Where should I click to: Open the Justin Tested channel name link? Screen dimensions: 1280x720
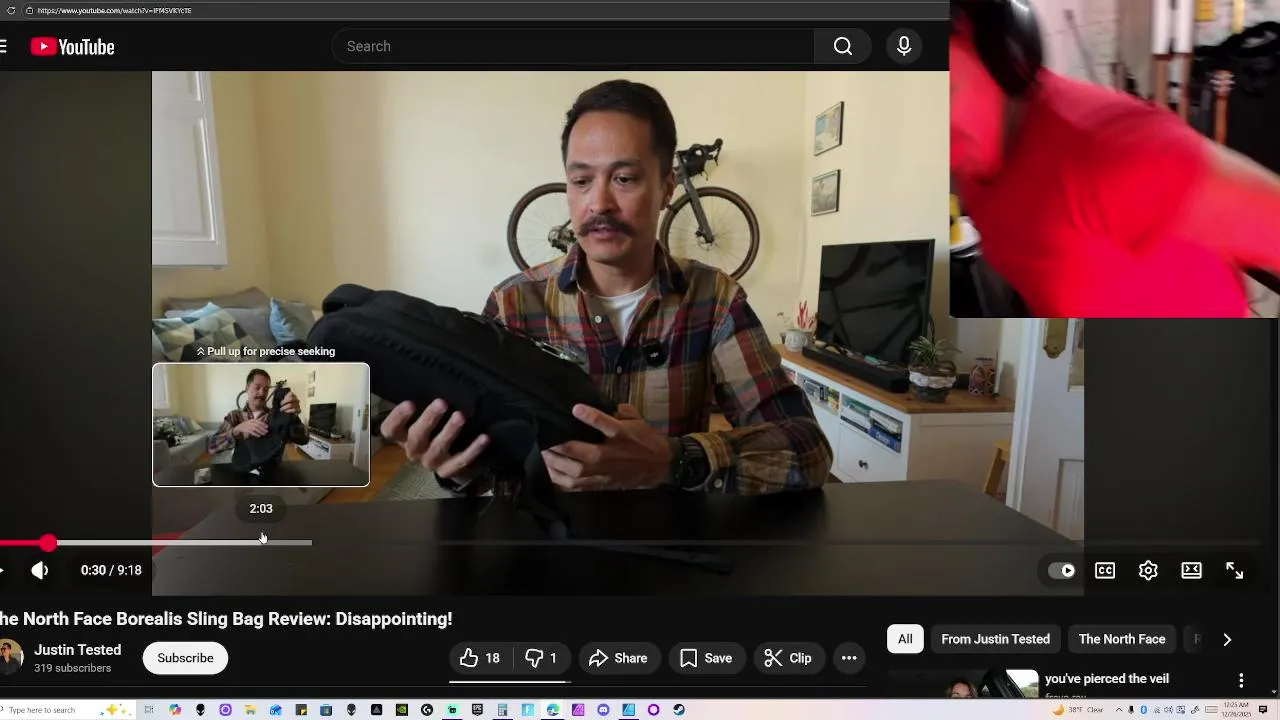(78, 650)
